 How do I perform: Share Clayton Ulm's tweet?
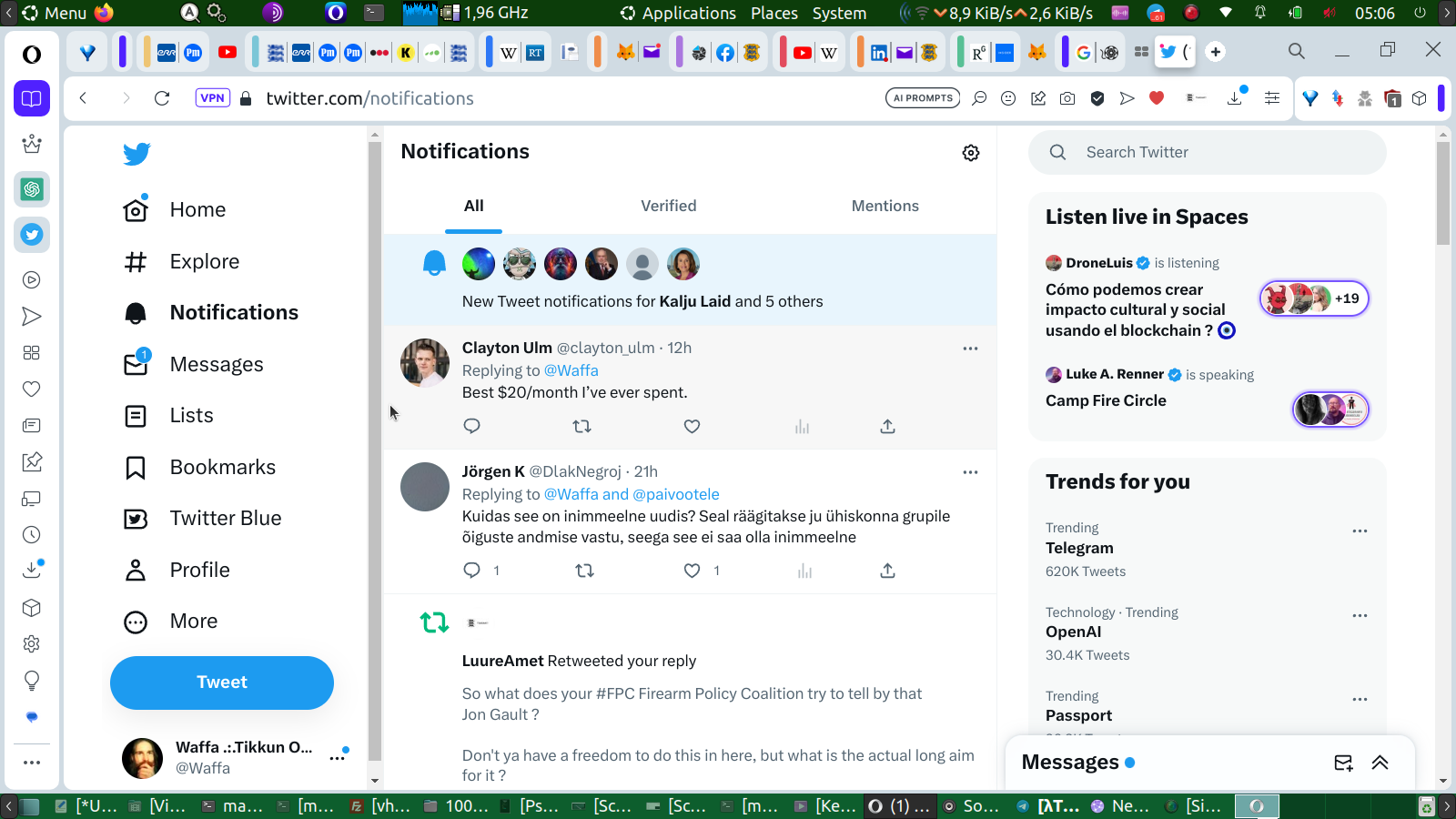point(888,426)
